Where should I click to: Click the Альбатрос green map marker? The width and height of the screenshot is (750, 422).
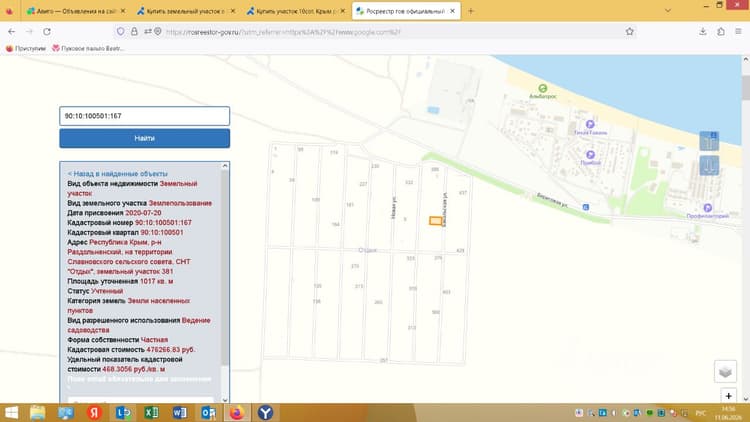[x=542, y=89]
